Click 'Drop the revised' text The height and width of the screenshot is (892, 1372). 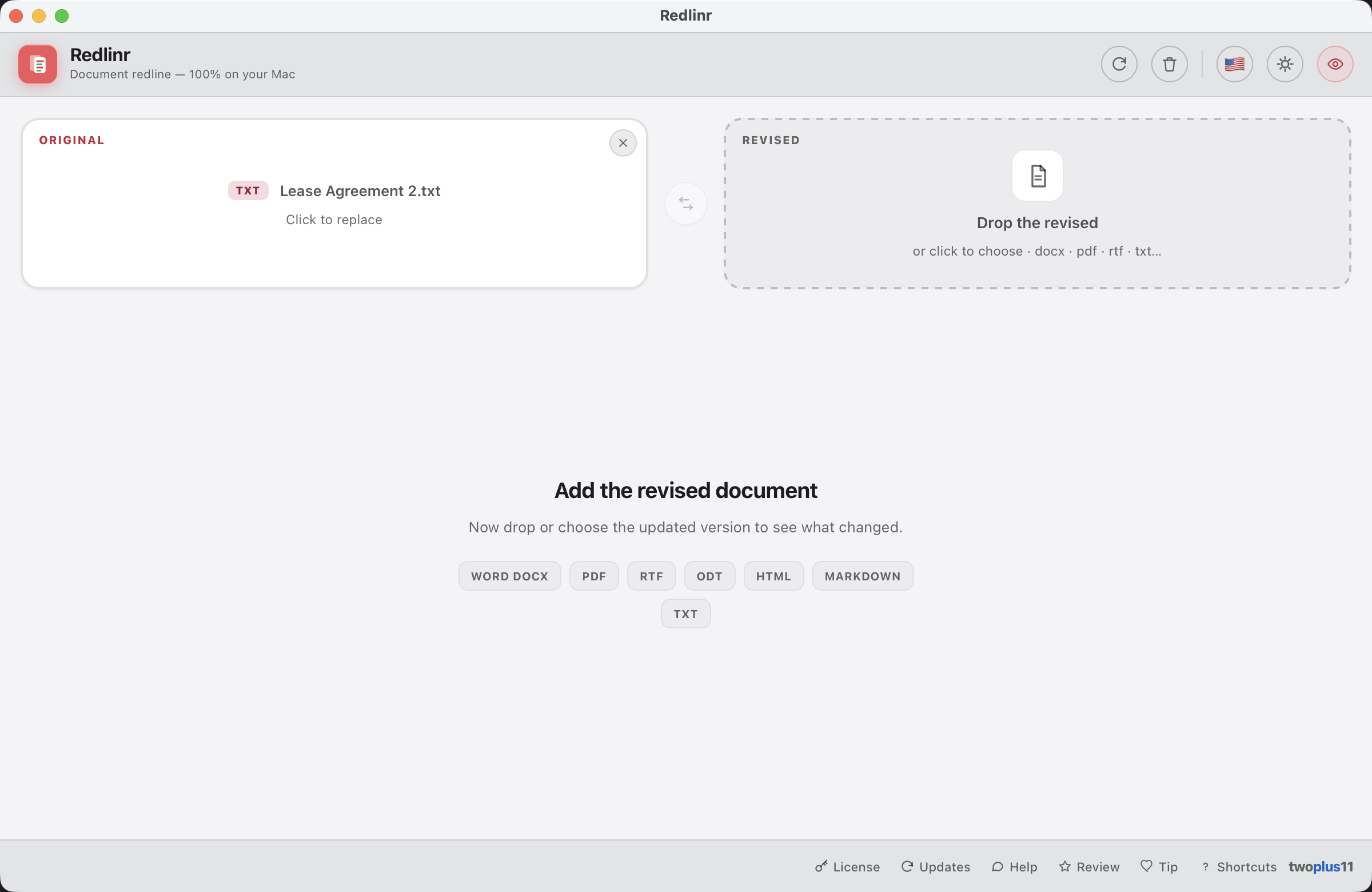point(1038,222)
